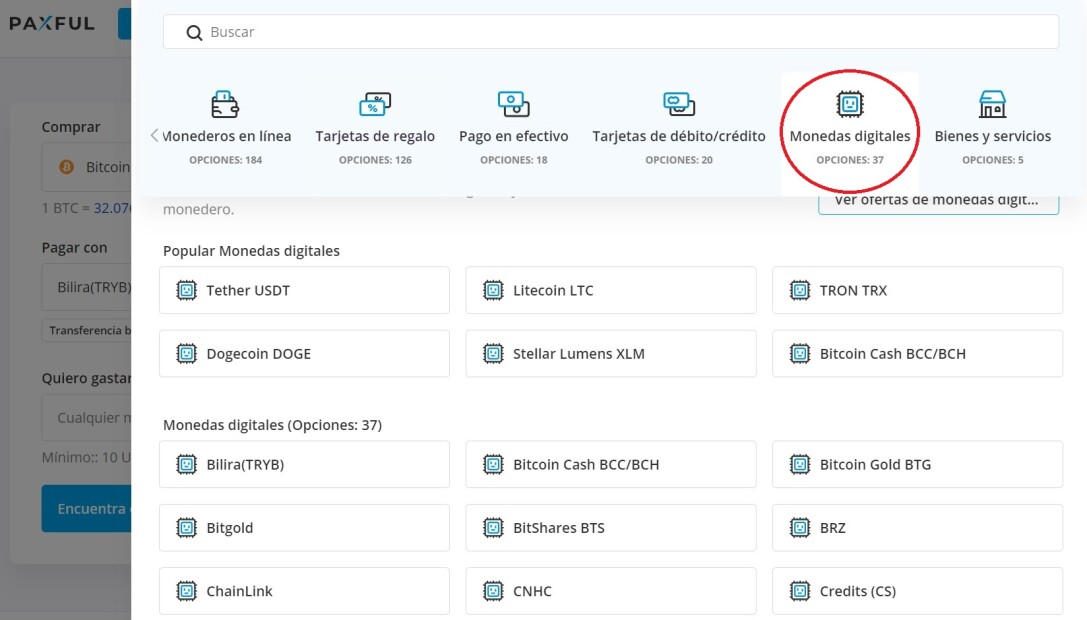Click the left chevron to scroll categories
Image resolution: width=1087 pixels, height=620 pixels.
coord(155,136)
